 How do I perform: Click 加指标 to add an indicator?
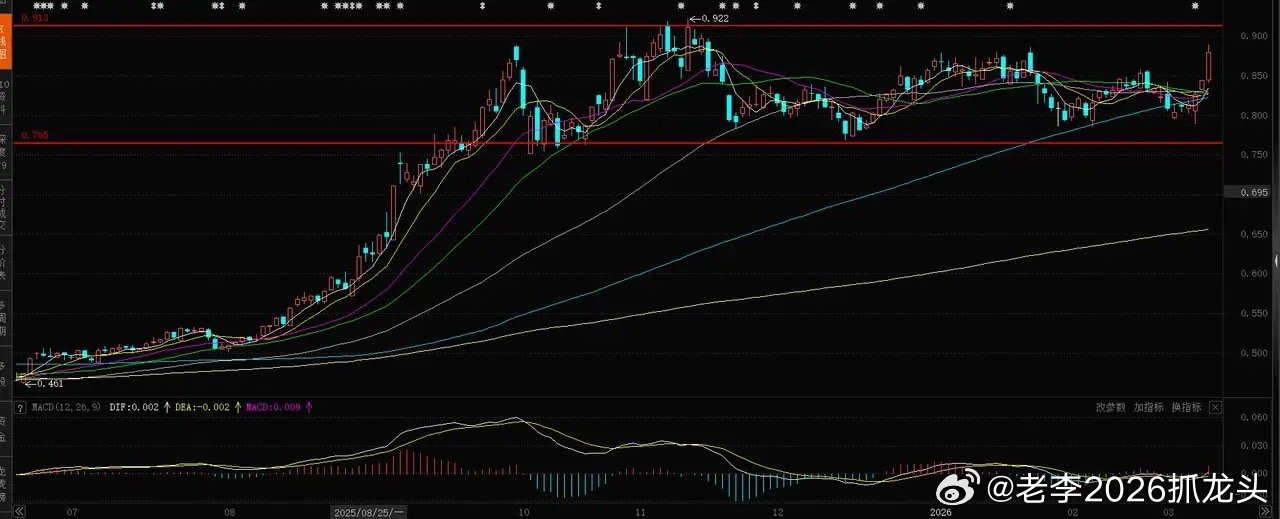pyautogui.click(x=1149, y=407)
